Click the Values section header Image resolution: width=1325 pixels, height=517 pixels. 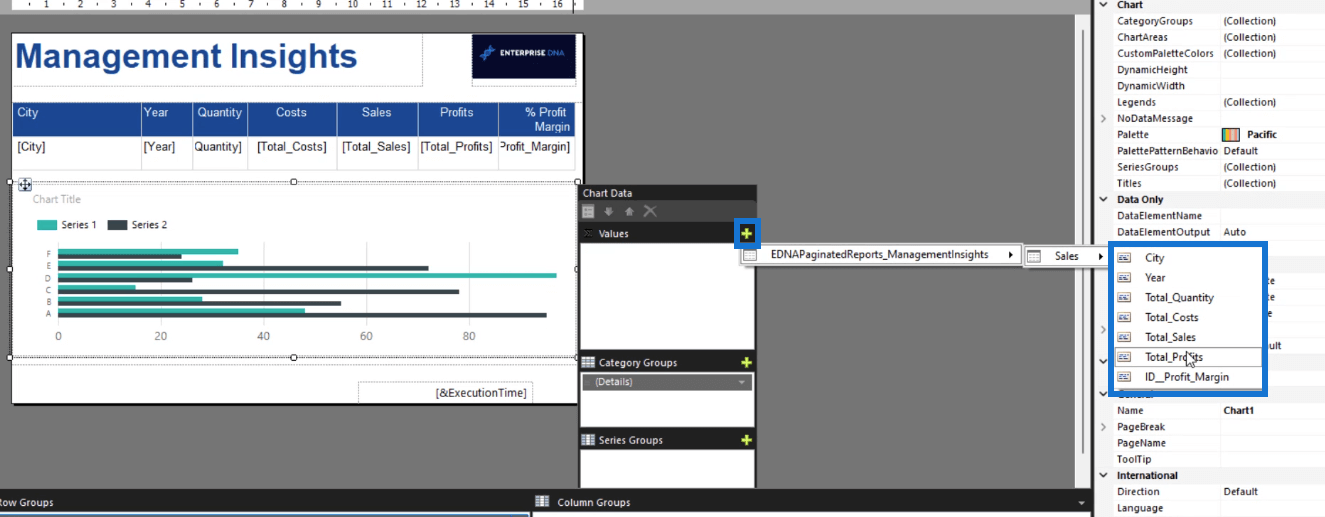click(x=667, y=233)
